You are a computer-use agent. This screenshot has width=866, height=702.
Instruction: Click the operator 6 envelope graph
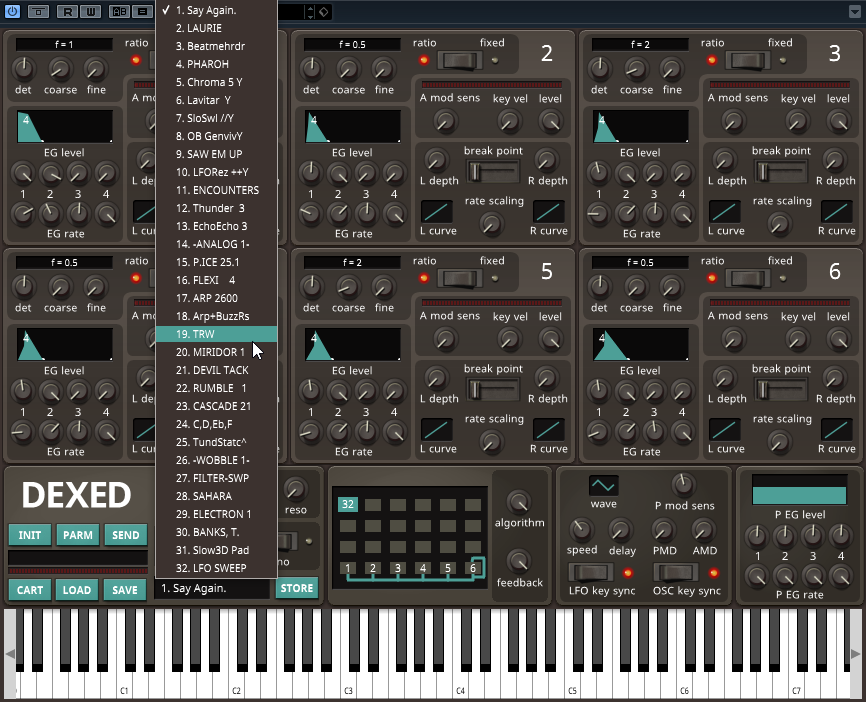(640, 344)
